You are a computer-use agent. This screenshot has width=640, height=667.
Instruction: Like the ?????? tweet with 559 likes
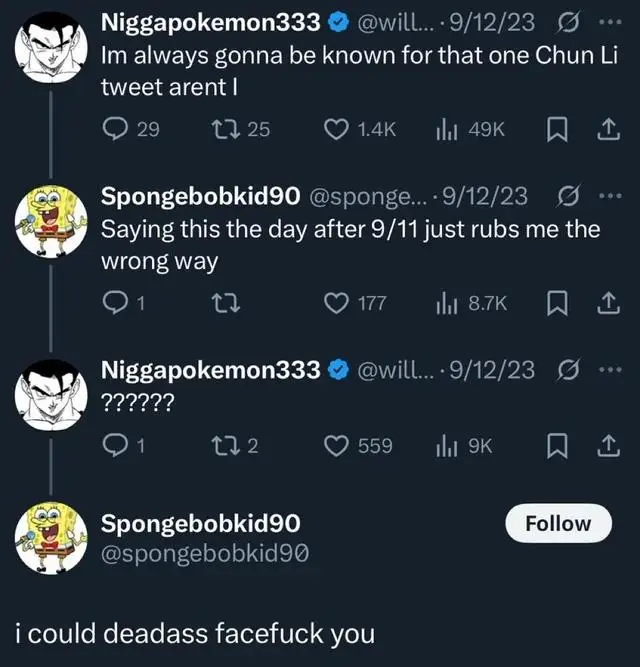pyautogui.click(x=338, y=446)
